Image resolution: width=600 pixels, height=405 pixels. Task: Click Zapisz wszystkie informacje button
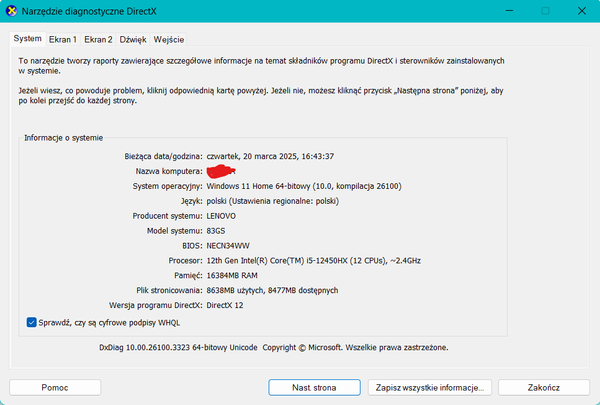point(428,386)
